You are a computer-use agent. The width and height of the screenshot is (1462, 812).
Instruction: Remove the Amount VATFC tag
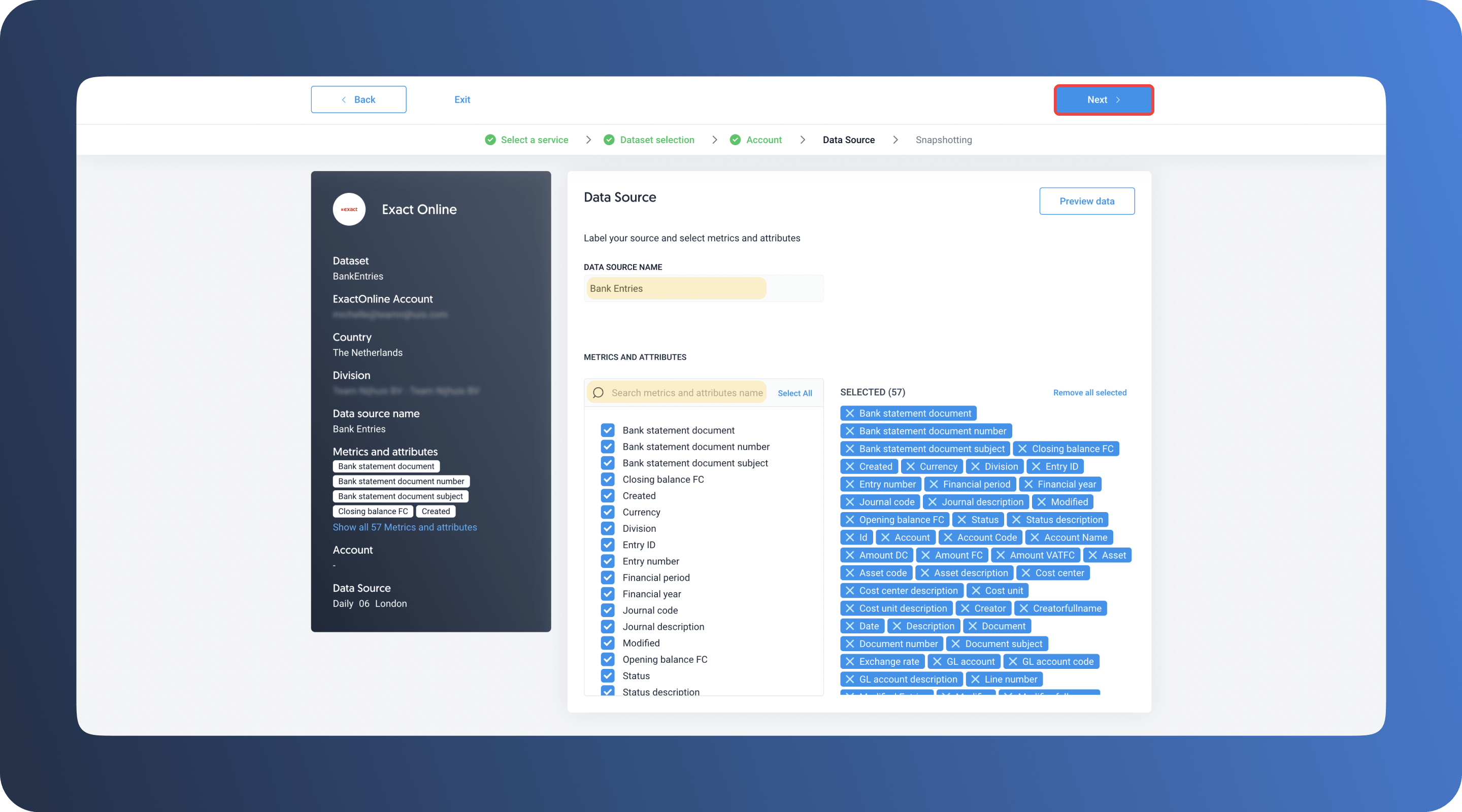click(1000, 555)
